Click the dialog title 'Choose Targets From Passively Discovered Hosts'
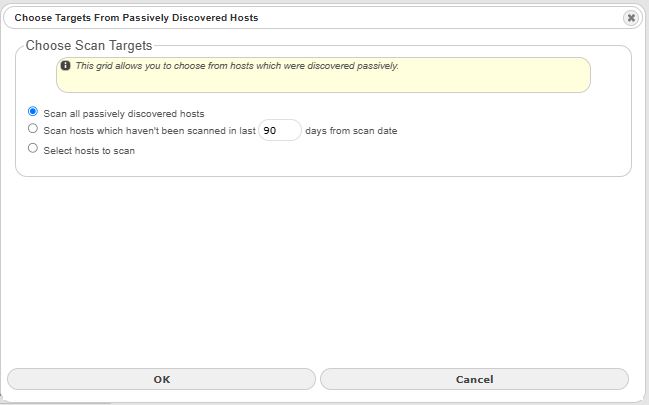Image resolution: width=649 pixels, height=405 pixels. pos(136,18)
